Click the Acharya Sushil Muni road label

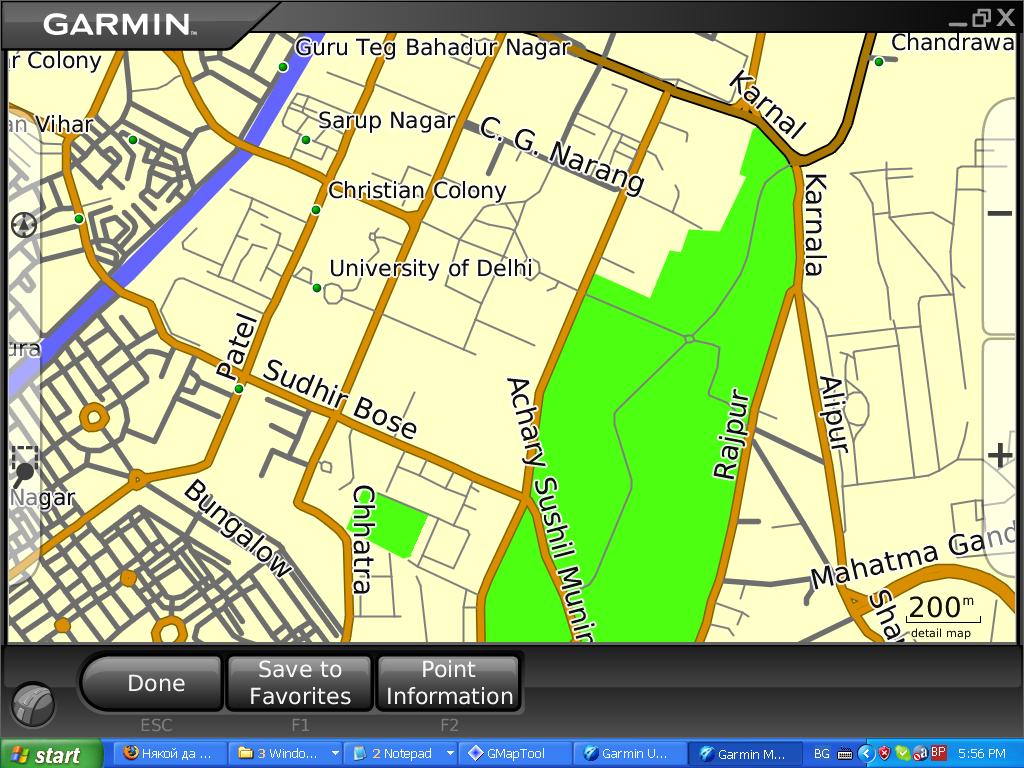click(x=552, y=509)
